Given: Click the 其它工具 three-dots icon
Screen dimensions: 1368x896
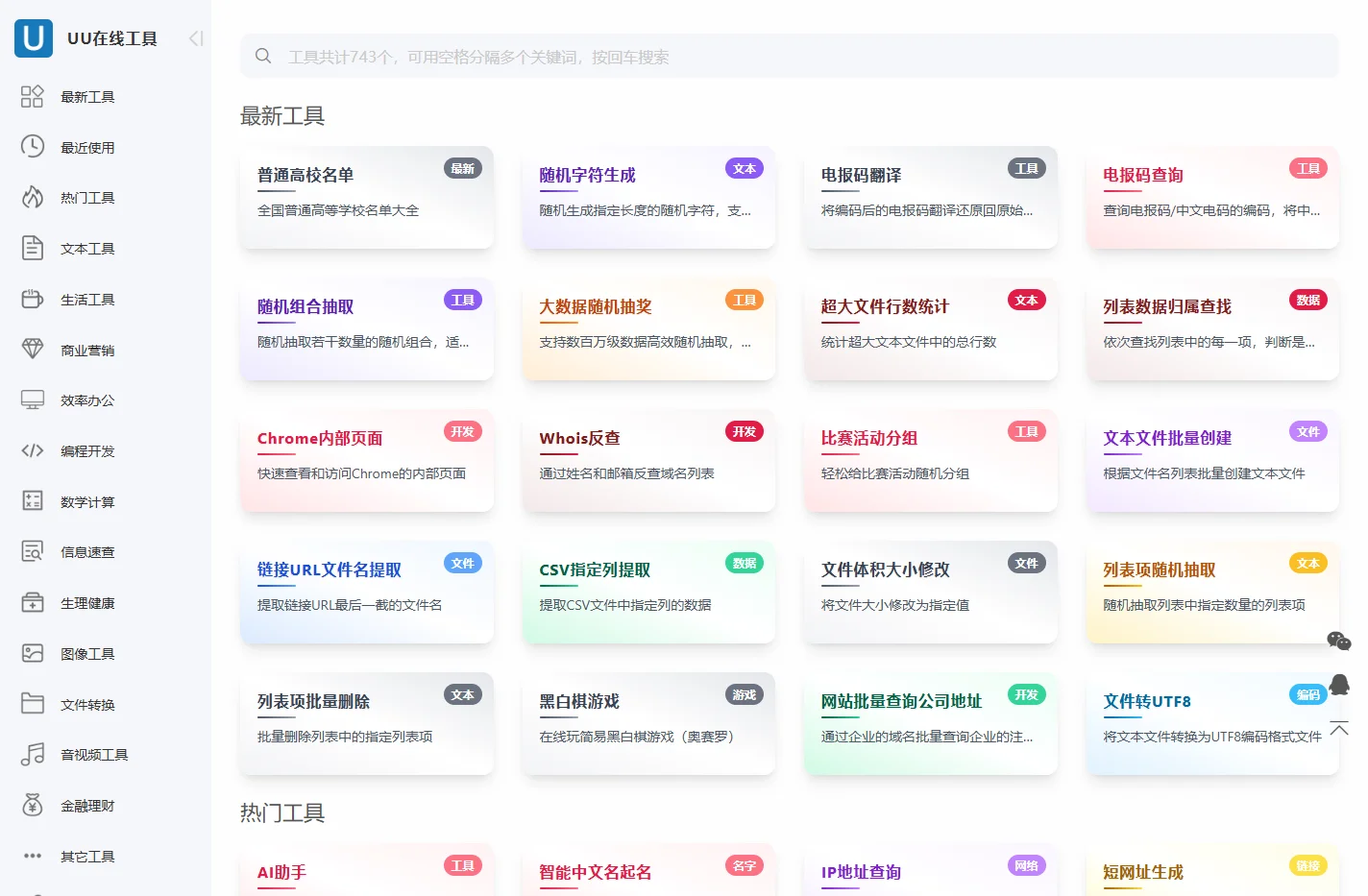Looking at the screenshot, I should point(33,856).
